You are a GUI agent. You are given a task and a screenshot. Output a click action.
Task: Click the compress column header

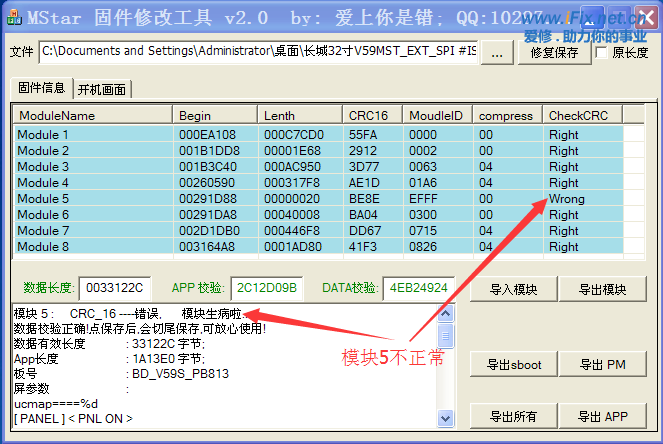(507, 115)
